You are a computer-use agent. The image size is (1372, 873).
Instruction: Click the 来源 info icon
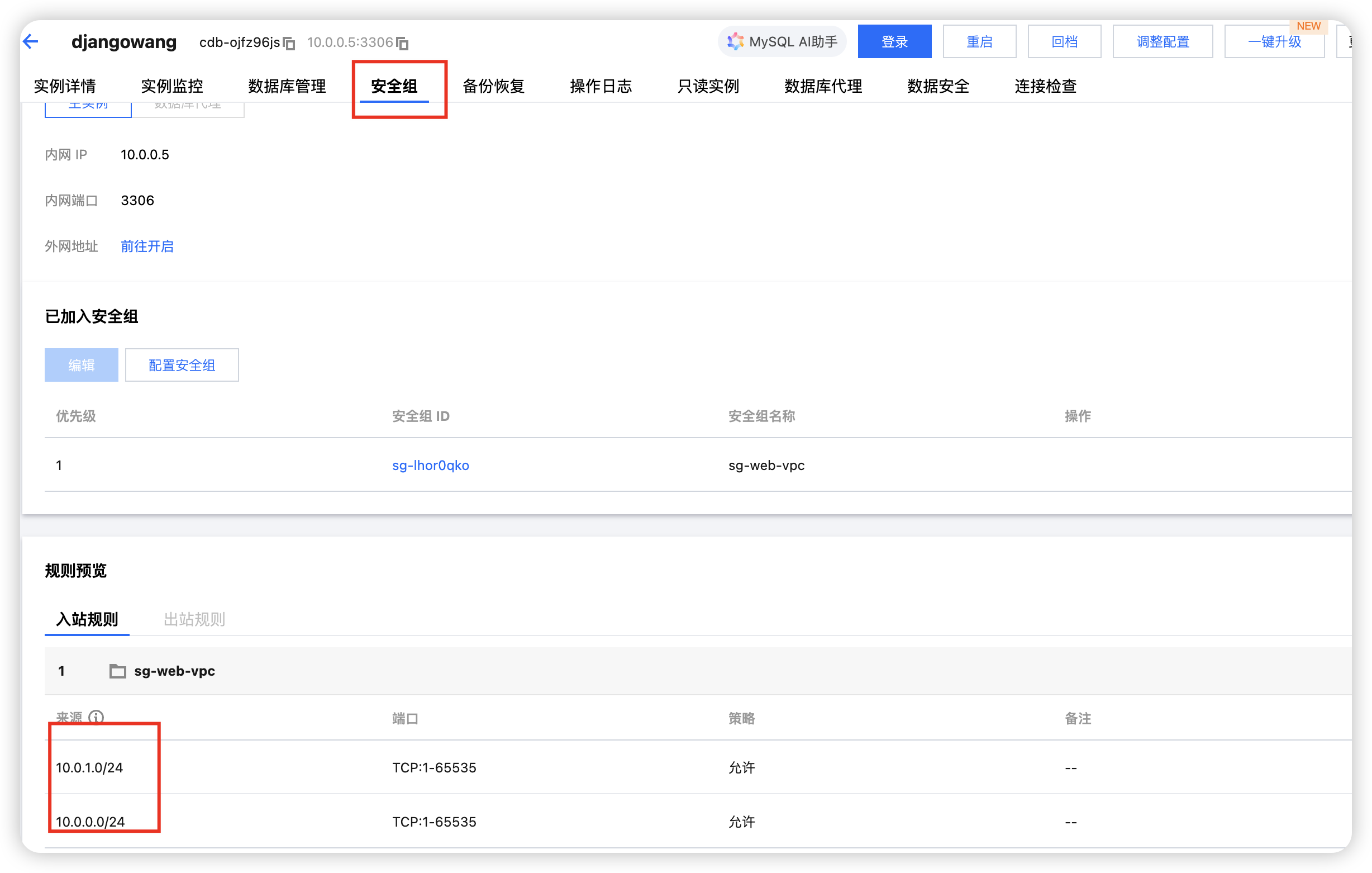[x=96, y=717]
